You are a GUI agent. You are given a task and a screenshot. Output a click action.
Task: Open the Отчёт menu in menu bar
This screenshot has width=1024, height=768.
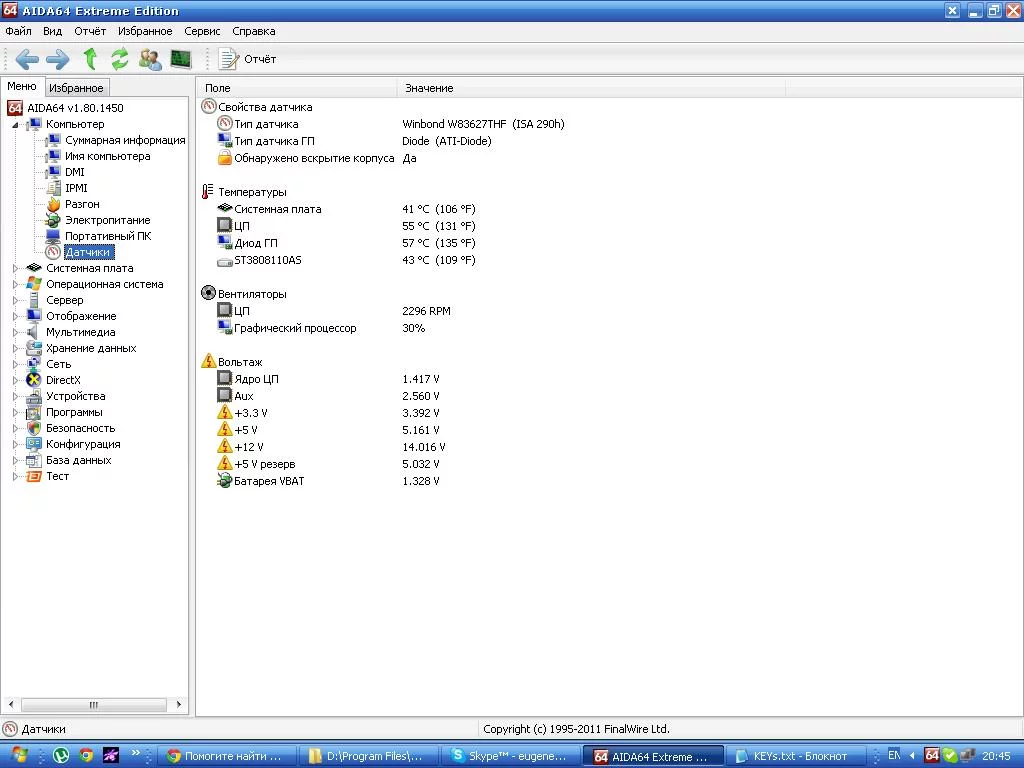pyautogui.click(x=90, y=31)
